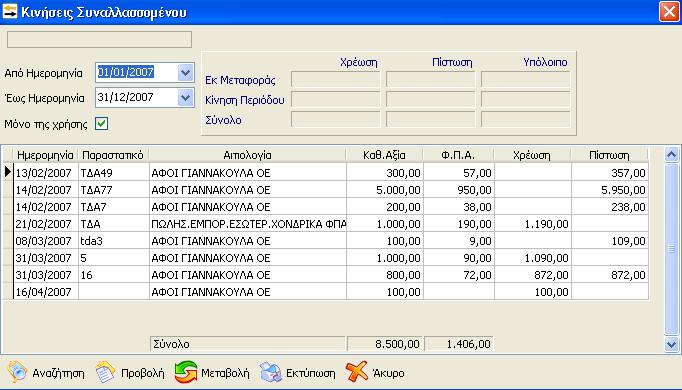Click the 5.950,00 credit cell
This screenshot has height=390, width=682.
(610, 190)
